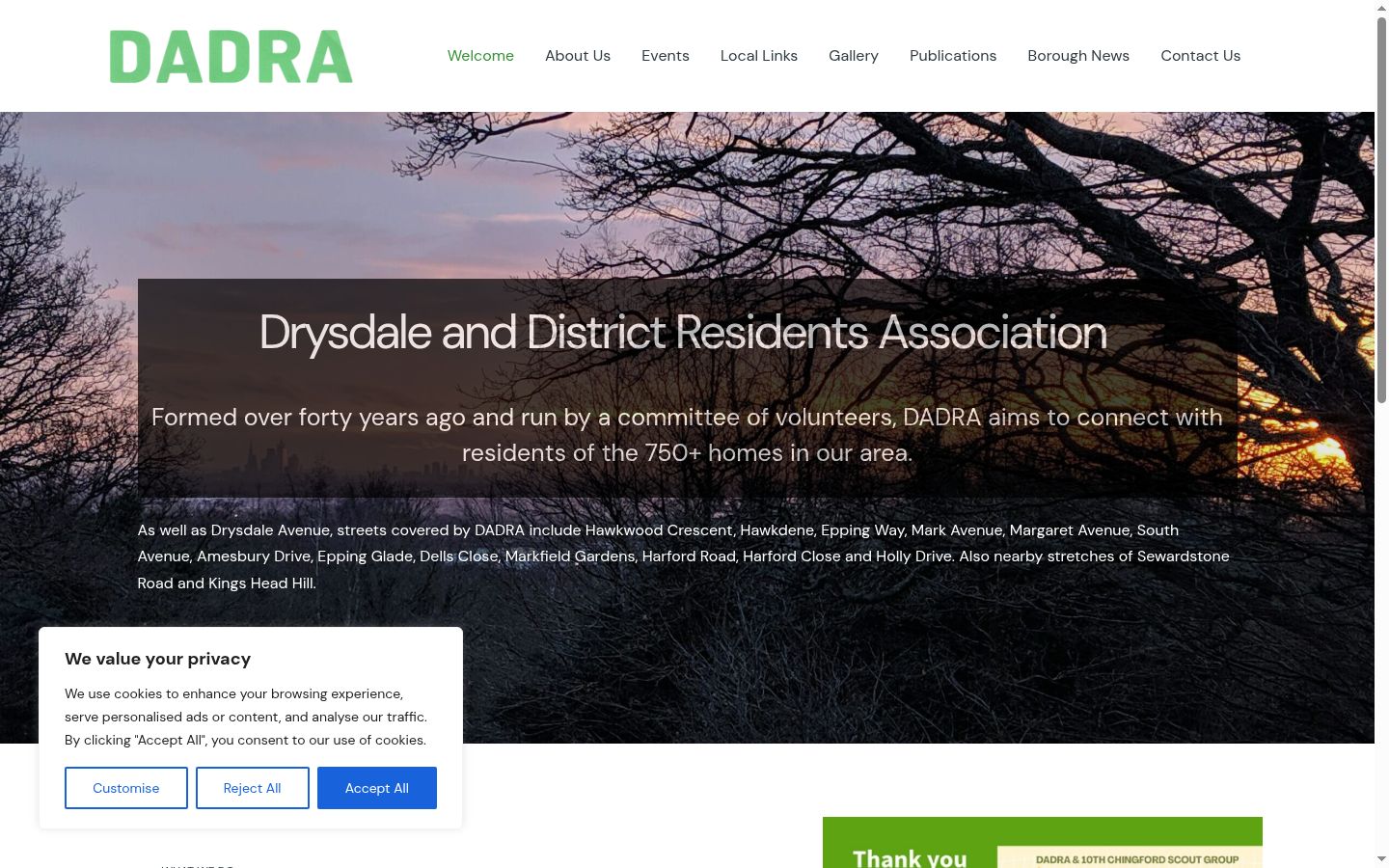Click the page vertical scrollbar thumb
Viewport: 1389px width, 868px height.
point(1381,209)
